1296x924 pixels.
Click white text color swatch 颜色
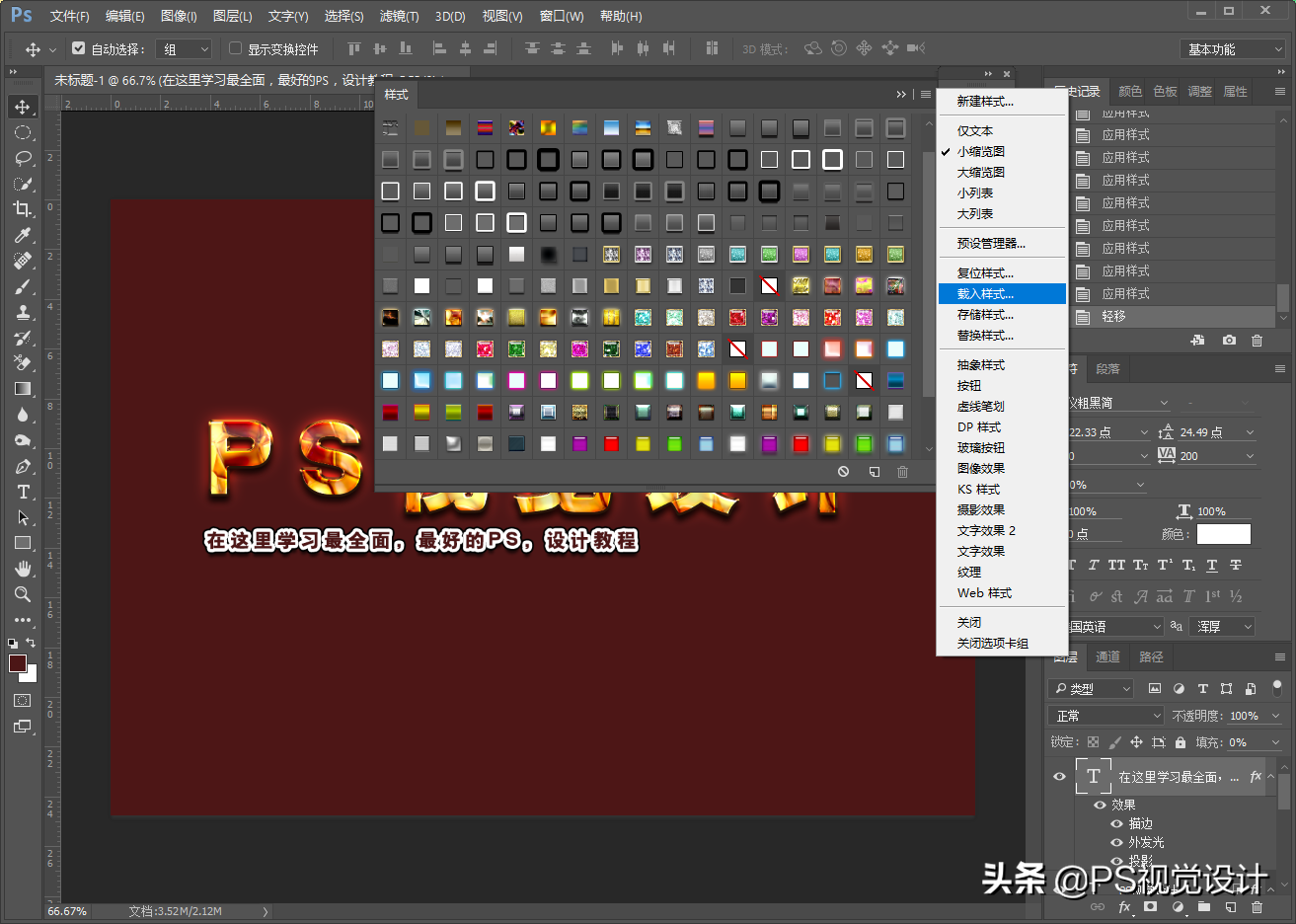pyautogui.click(x=1223, y=534)
